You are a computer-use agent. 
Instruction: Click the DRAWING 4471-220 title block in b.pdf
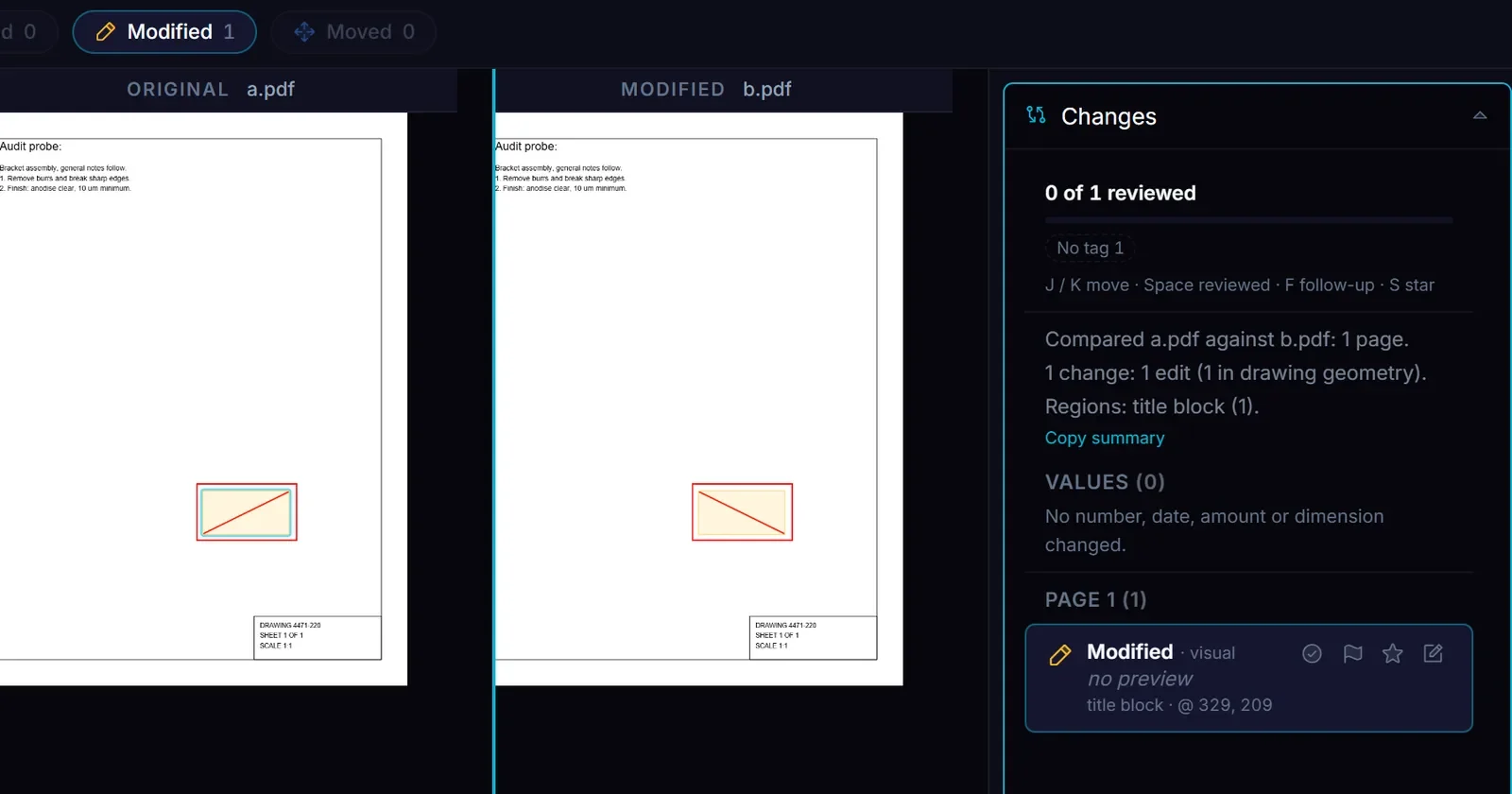tap(813, 638)
